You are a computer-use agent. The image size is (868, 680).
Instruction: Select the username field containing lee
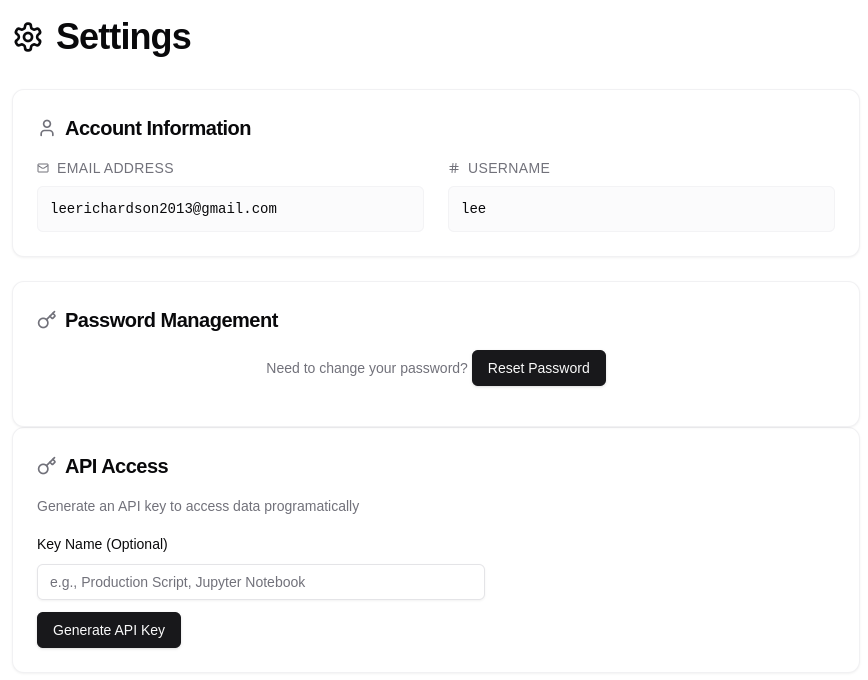pyautogui.click(x=641, y=209)
